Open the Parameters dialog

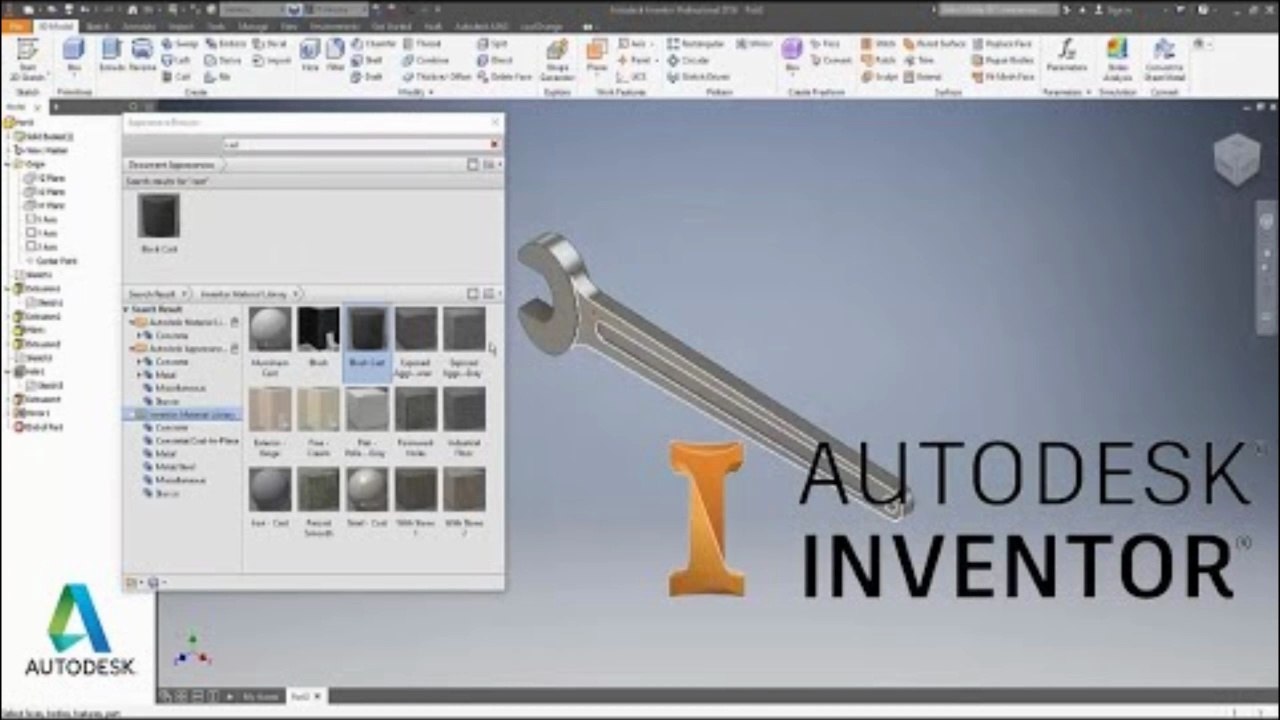[1066, 56]
